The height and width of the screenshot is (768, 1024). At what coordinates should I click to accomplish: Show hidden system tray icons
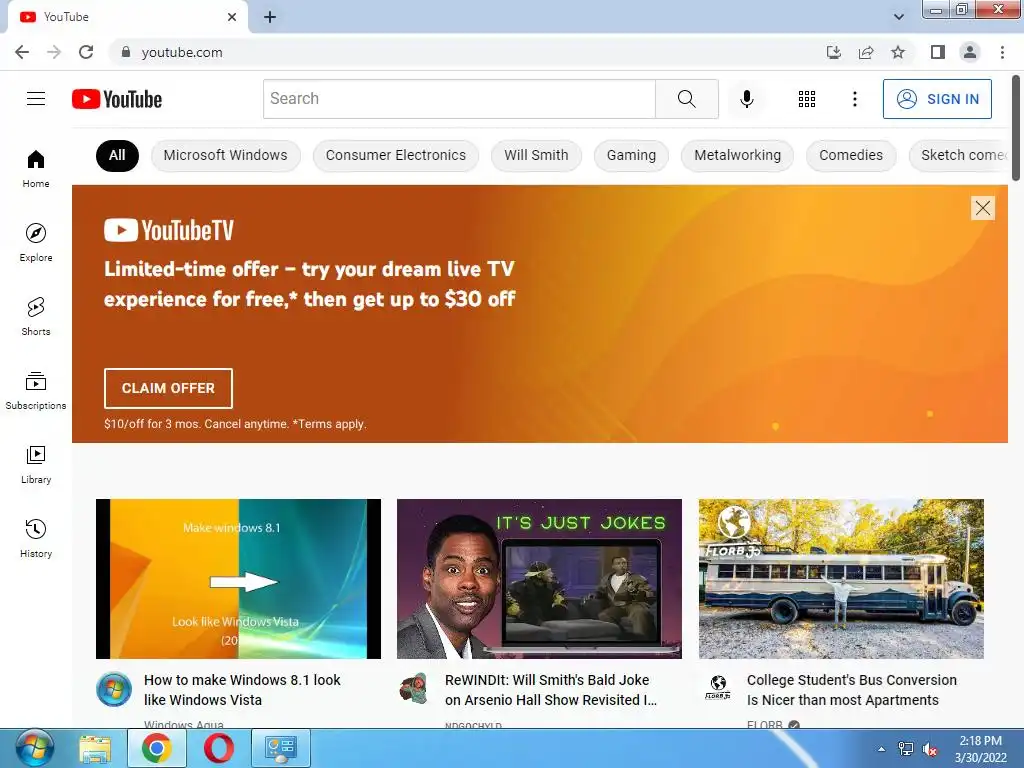(882, 749)
